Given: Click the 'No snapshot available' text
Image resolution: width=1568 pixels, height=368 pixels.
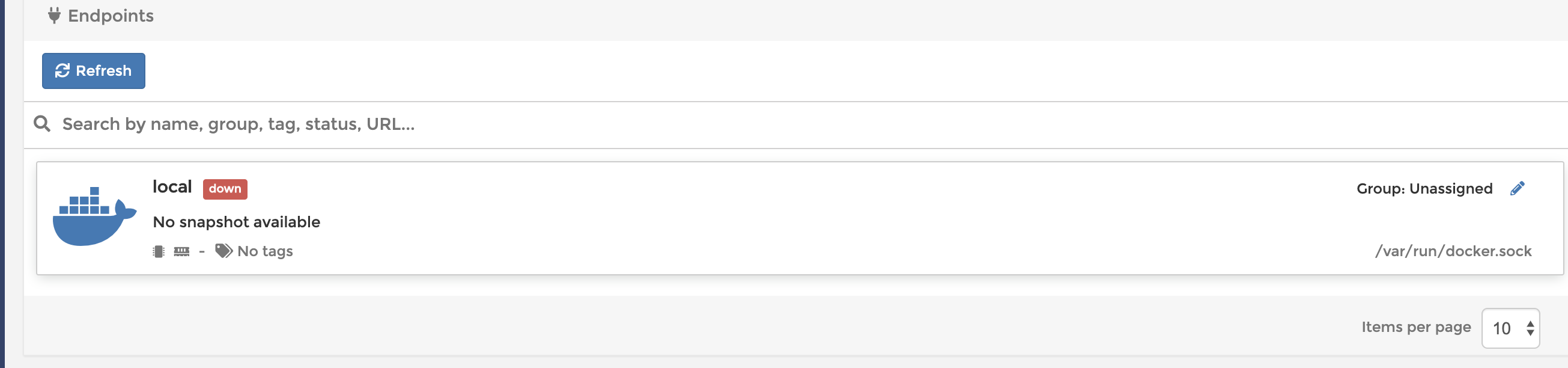Looking at the screenshot, I should click(x=236, y=221).
